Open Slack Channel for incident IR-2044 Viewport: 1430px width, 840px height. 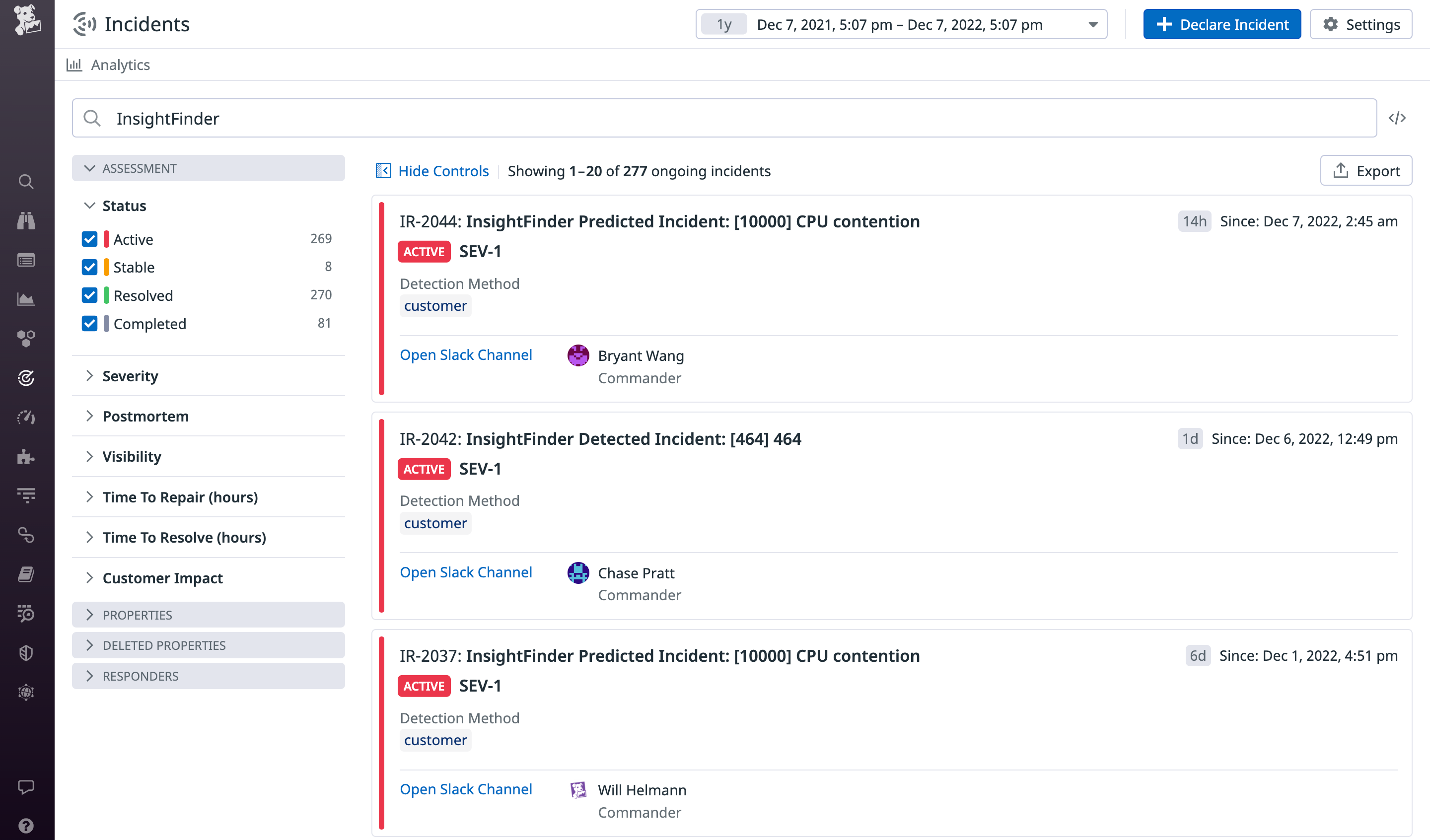pyautogui.click(x=466, y=354)
